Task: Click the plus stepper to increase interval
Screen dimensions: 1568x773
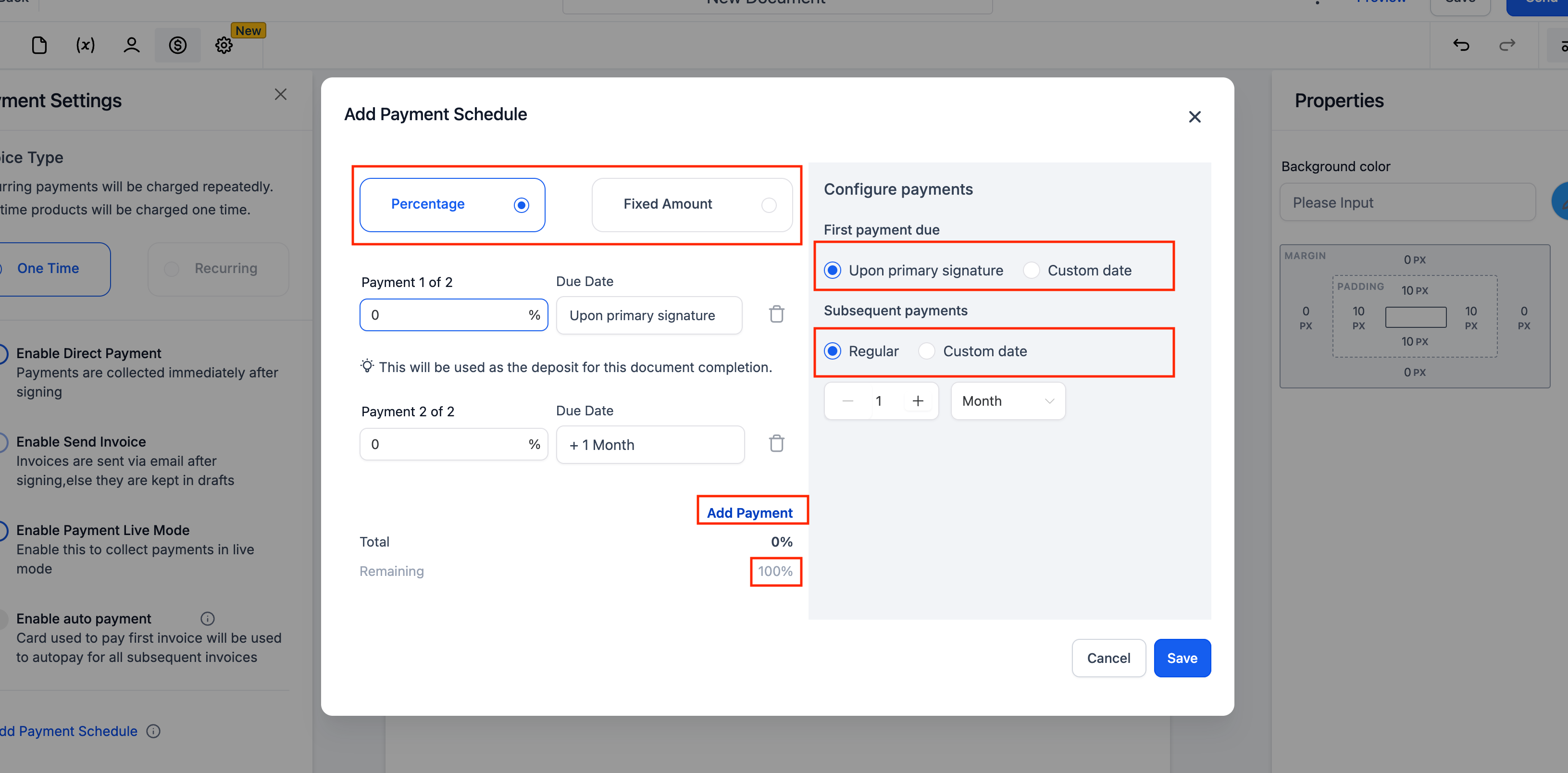Action: pos(918,401)
